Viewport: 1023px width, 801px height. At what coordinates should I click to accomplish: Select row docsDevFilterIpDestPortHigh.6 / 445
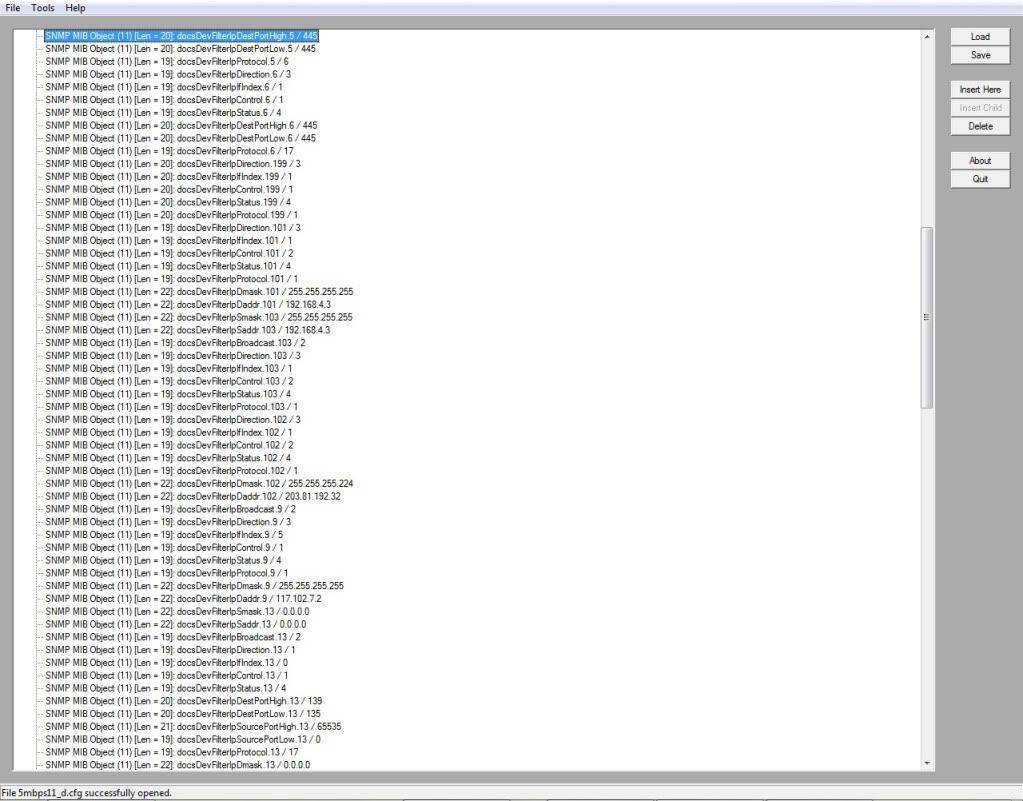[181, 125]
